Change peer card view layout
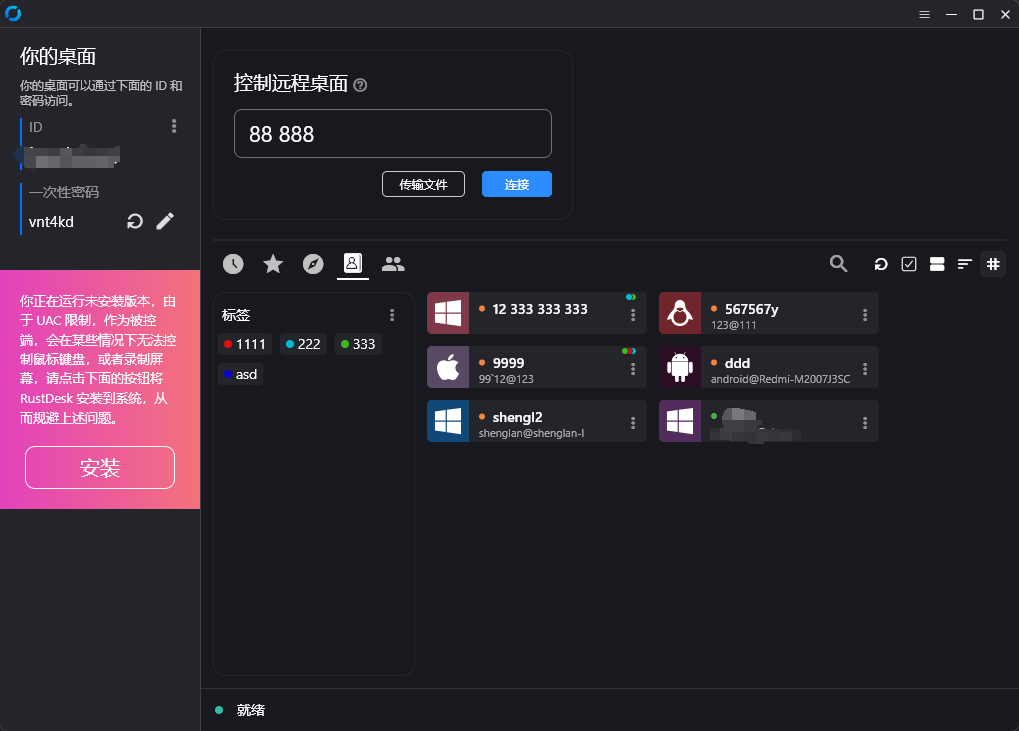The width and height of the screenshot is (1019, 731). point(937,264)
